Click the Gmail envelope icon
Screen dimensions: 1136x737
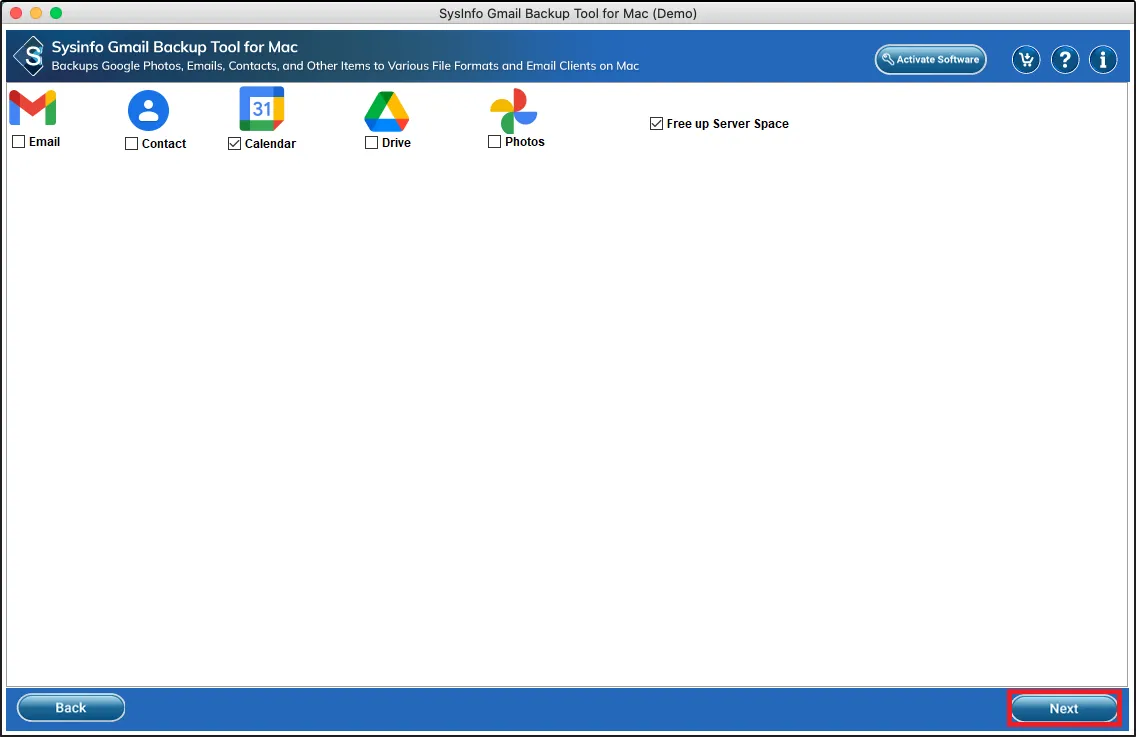[x=33, y=108]
